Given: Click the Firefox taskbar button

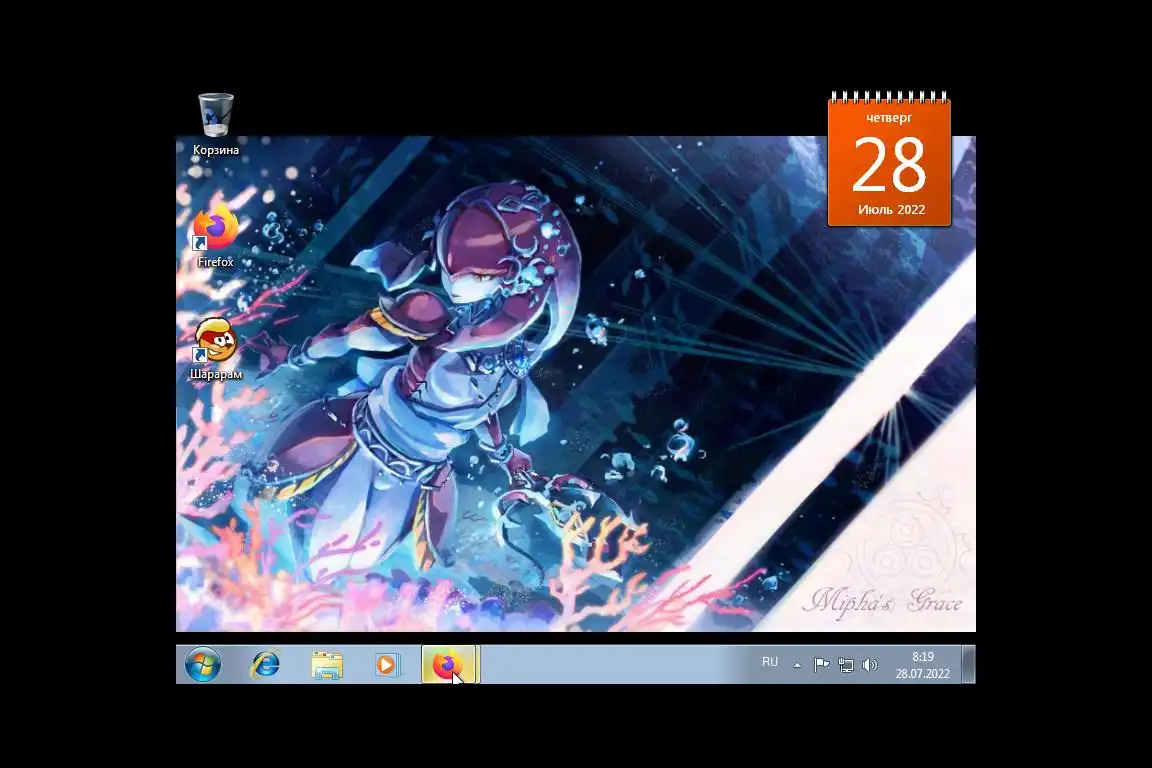Looking at the screenshot, I should pyautogui.click(x=449, y=664).
